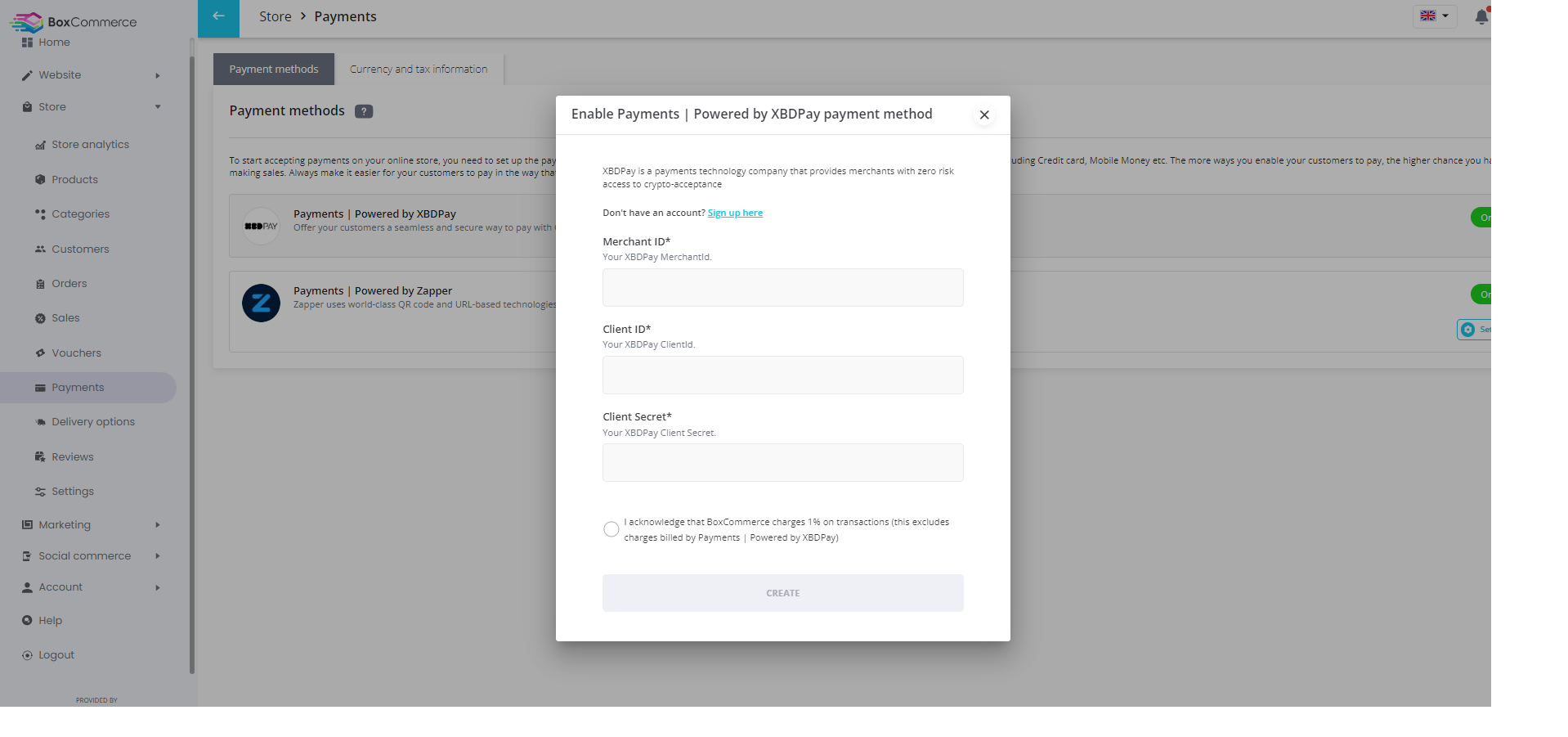The image size is (1568, 737).
Task: Click the Account person icon
Action: [27, 587]
